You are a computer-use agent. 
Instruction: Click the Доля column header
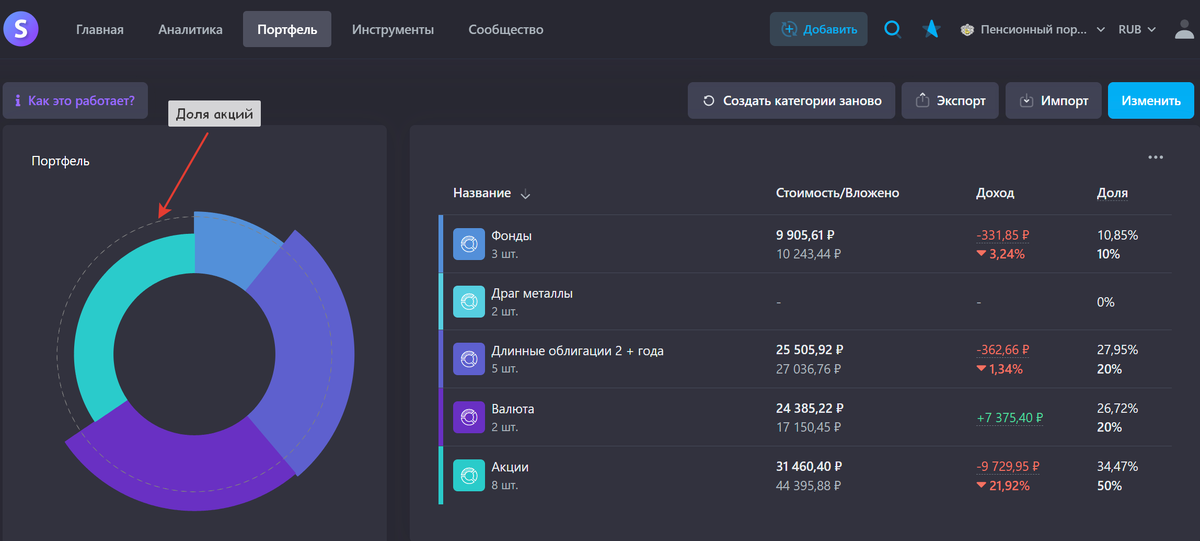point(1112,193)
